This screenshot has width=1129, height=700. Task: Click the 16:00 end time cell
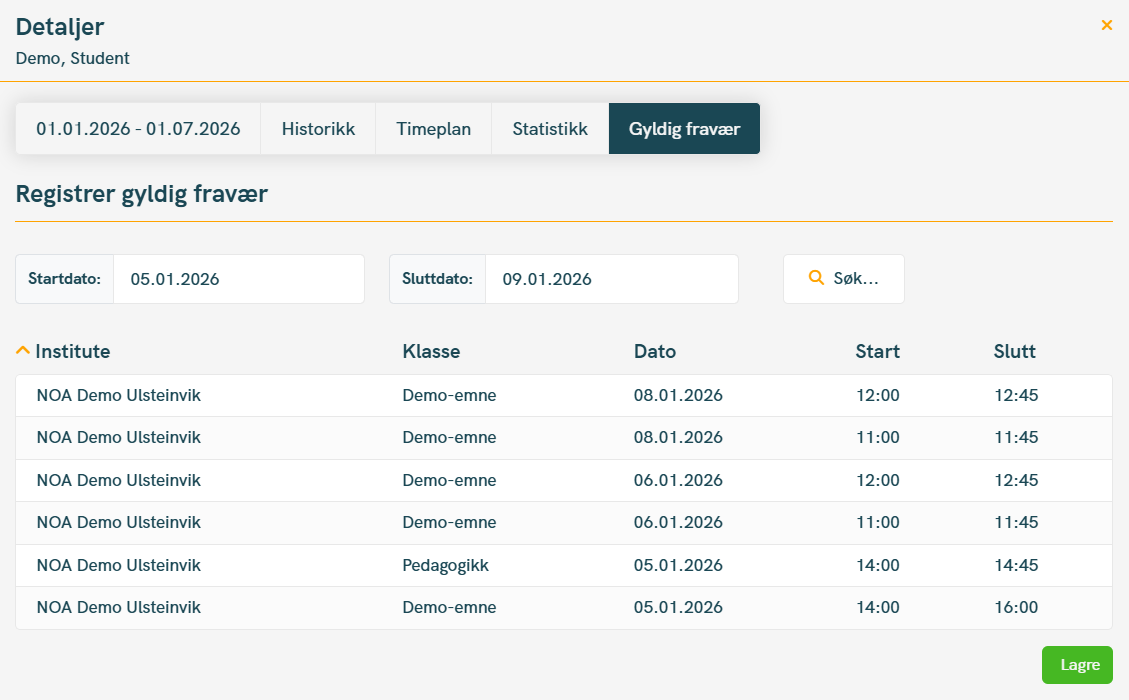[x=1016, y=607]
